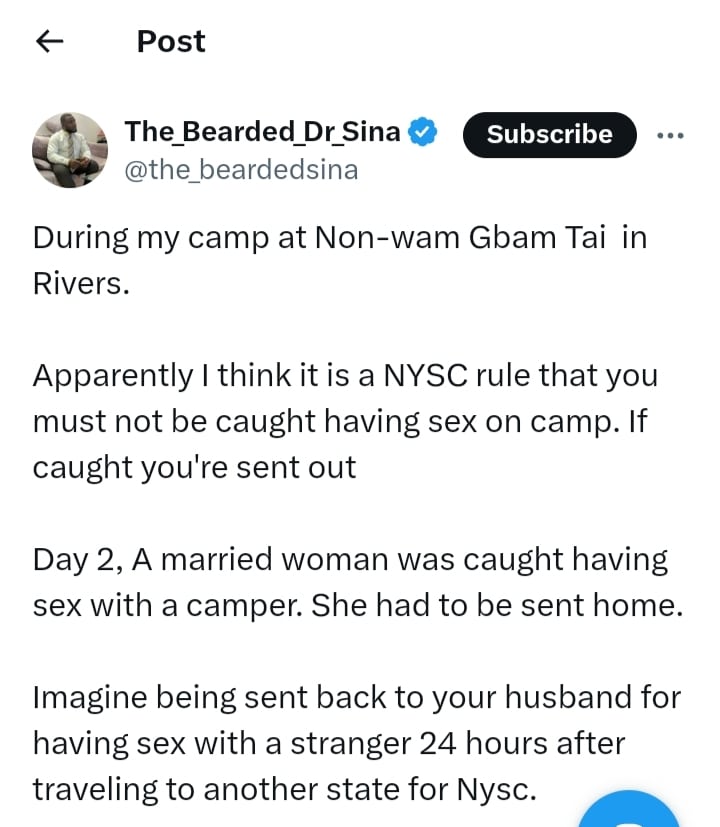Tap the line starting "Day 2, A married"
The width and height of the screenshot is (720, 827).
point(350,559)
